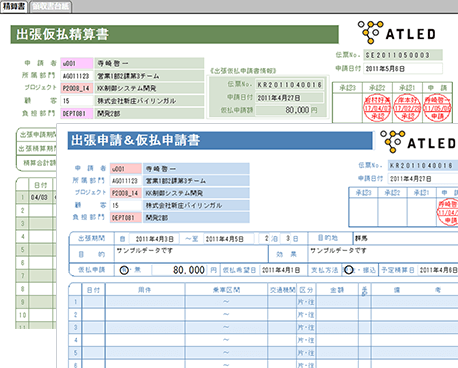This screenshot has width=458, height=368.
Task: Click the 金額 cell in blue table row 4
Action: pyautogui.click(x=337, y=340)
